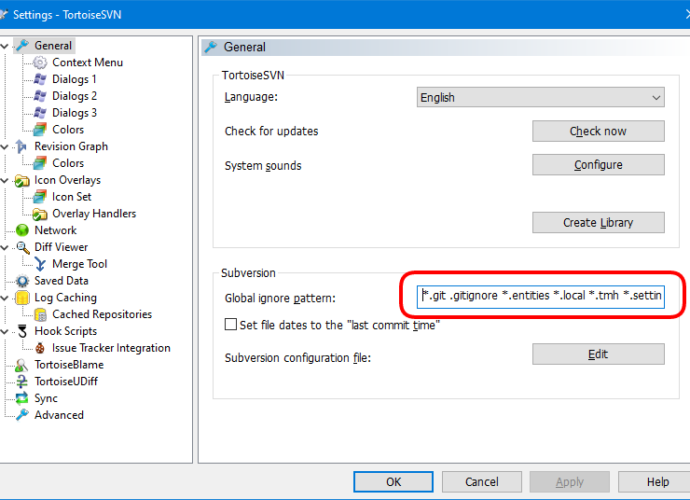The image size is (690, 500).
Task: Click the Create Library button
Action: (x=597, y=222)
